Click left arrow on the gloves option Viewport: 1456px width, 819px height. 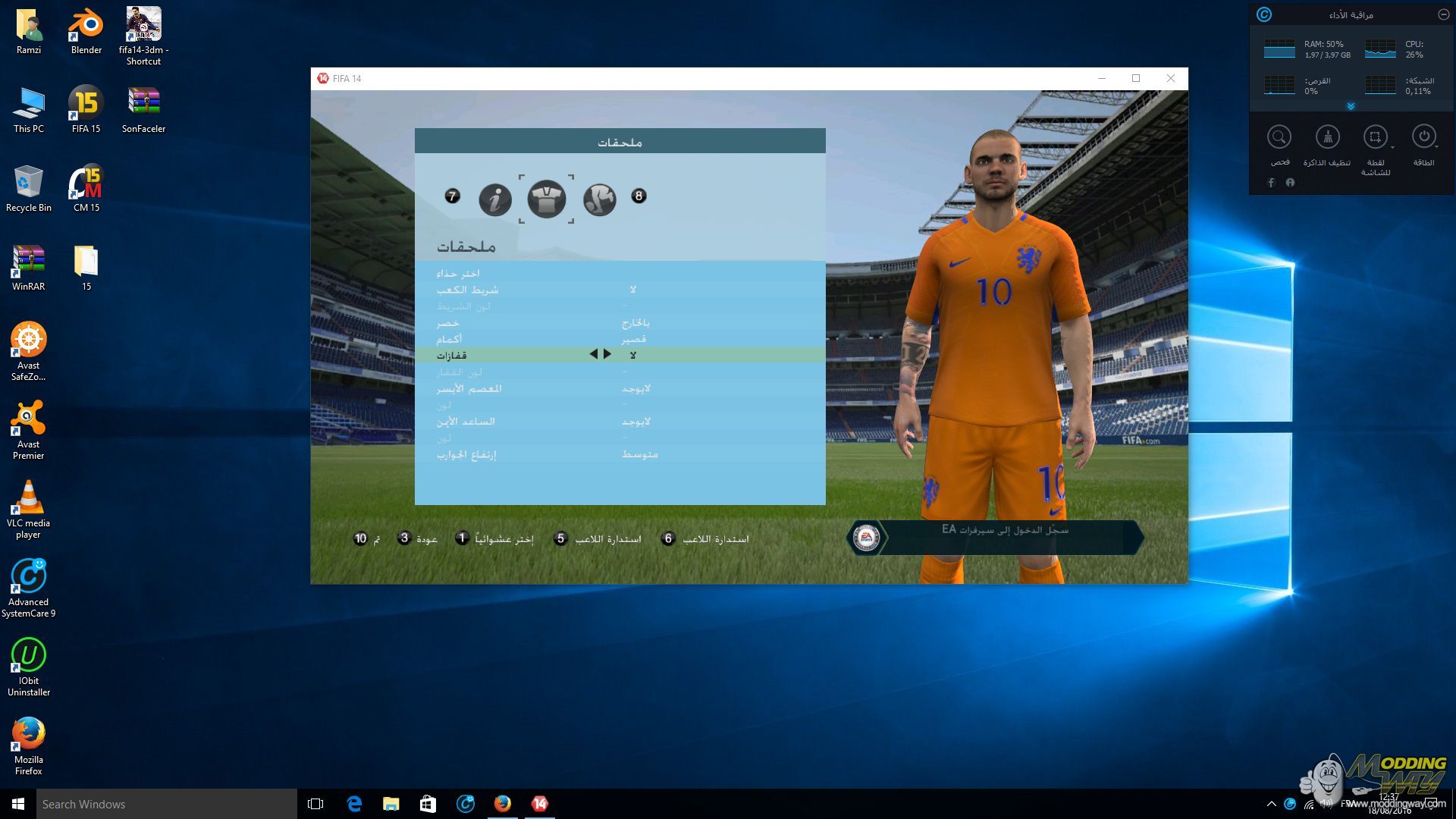pos(593,354)
